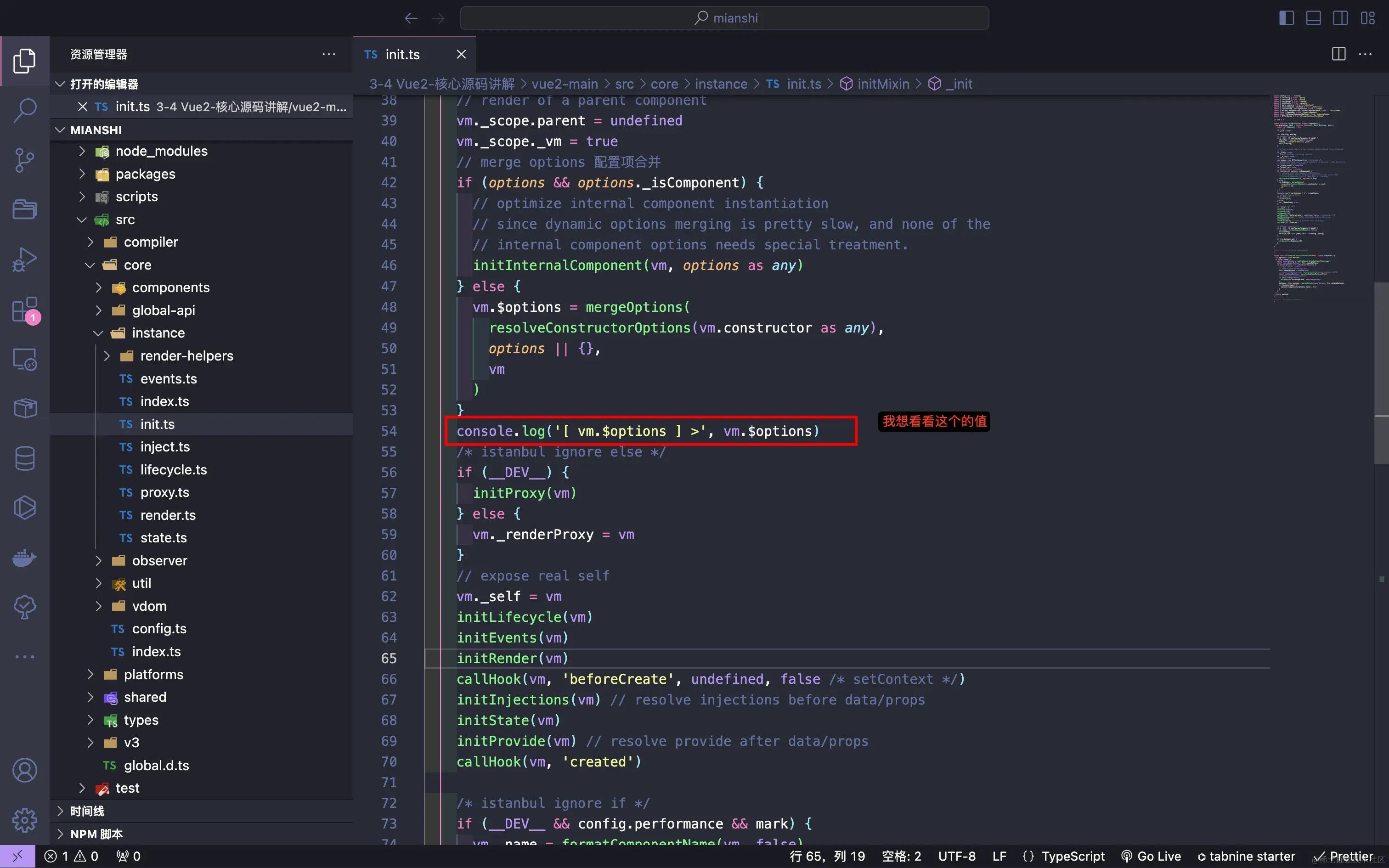Open the Extensions view with badge
The width and height of the screenshot is (1389, 868).
pos(25,310)
